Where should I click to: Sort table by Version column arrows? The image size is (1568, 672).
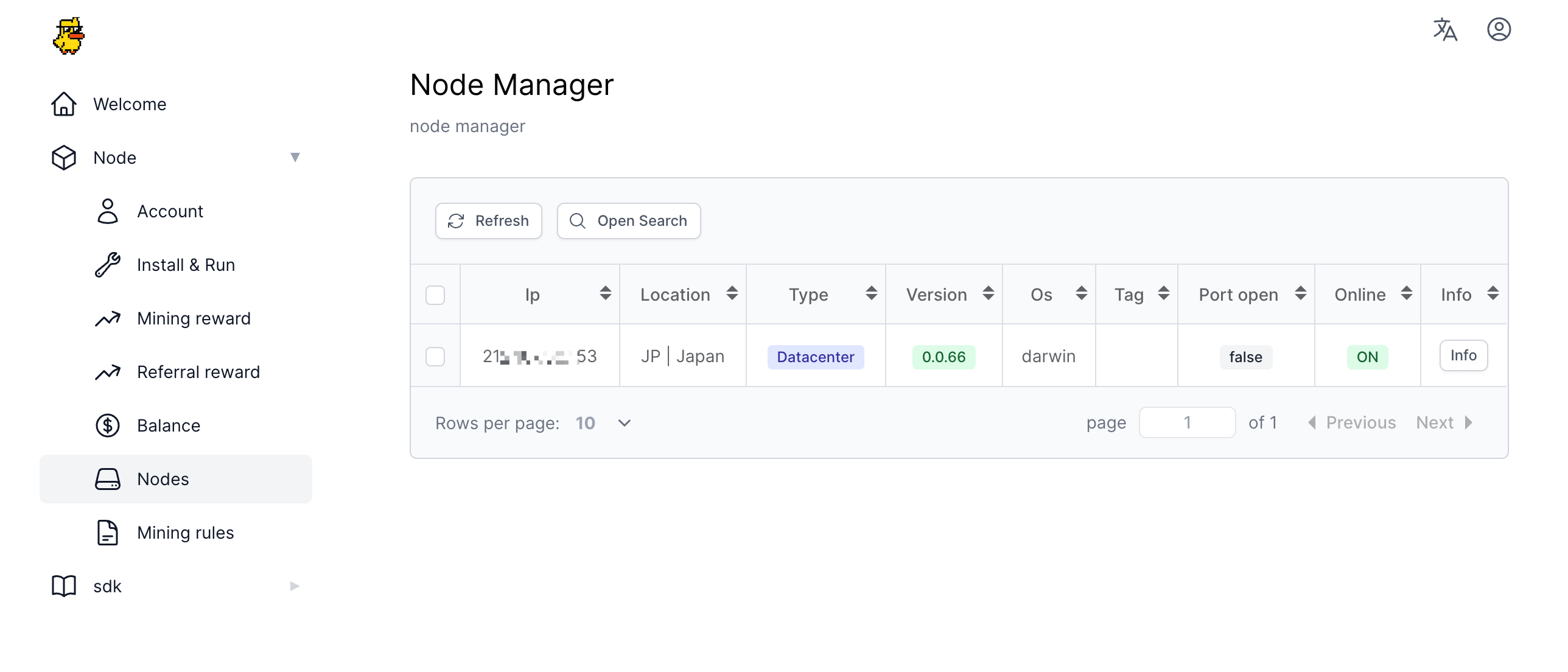[988, 293]
